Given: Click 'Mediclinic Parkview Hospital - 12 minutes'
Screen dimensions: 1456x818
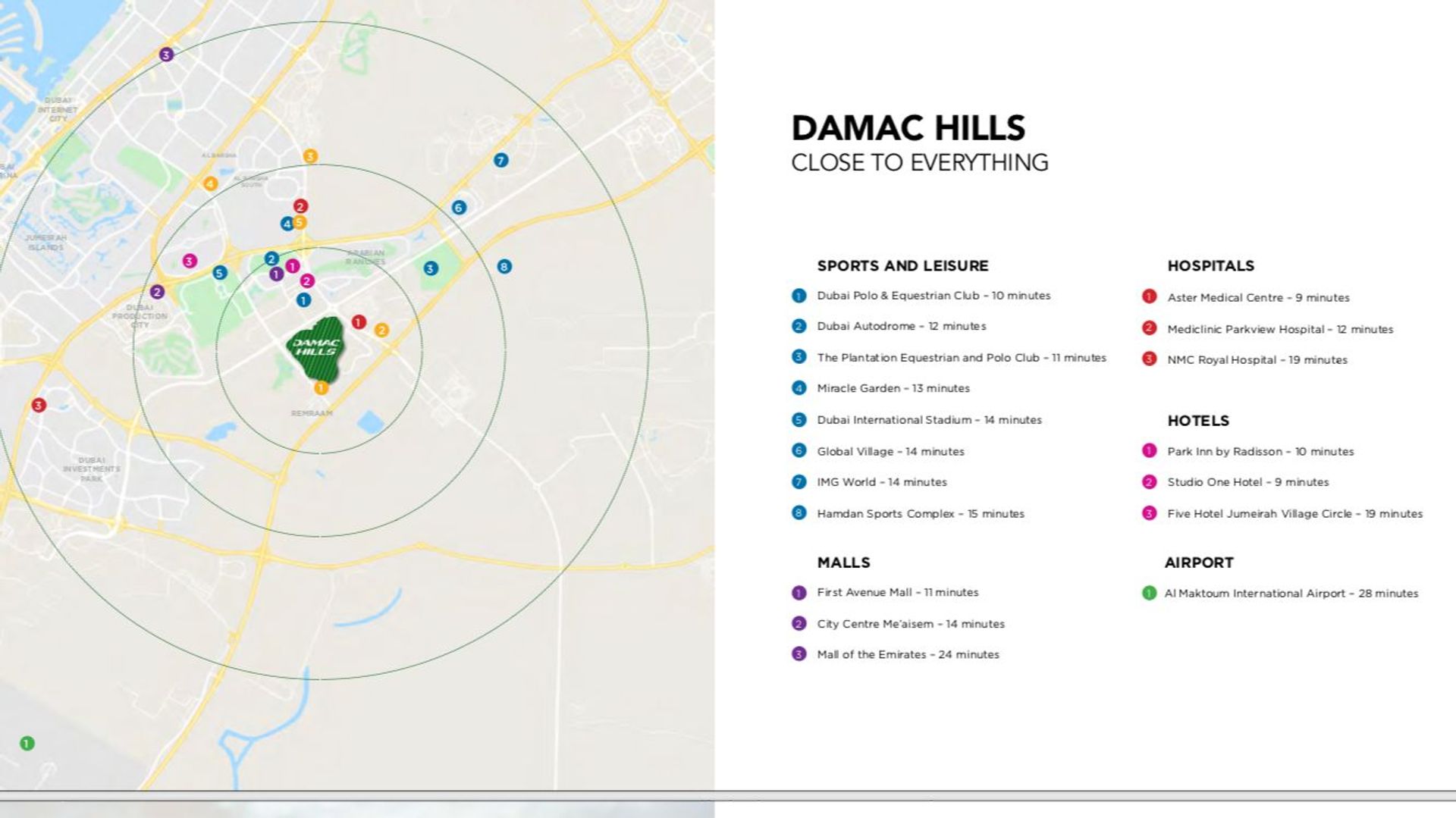Looking at the screenshot, I should [1280, 330].
